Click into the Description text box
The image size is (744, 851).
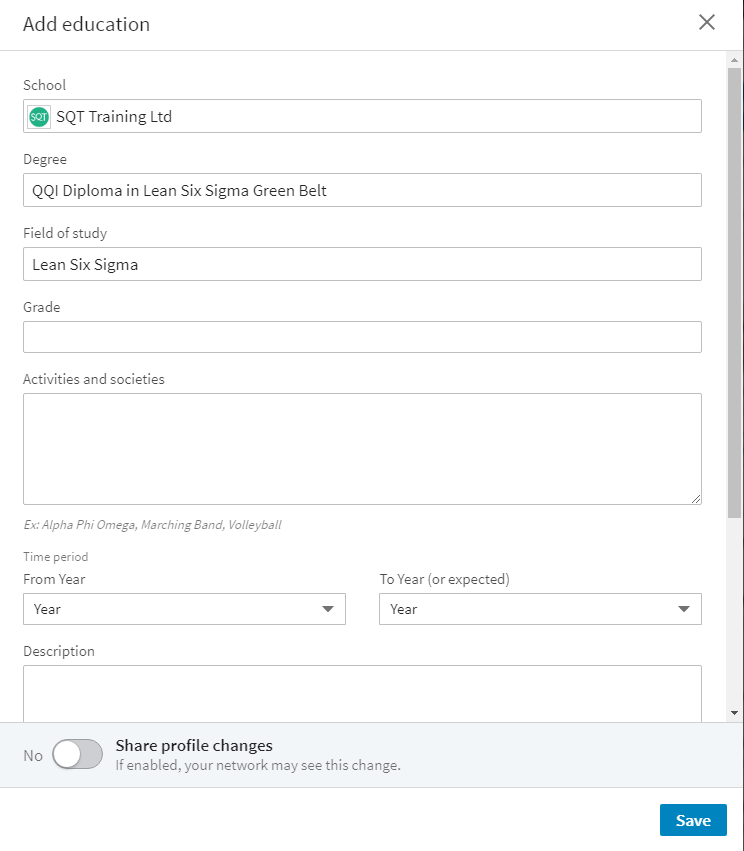(363, 694)
